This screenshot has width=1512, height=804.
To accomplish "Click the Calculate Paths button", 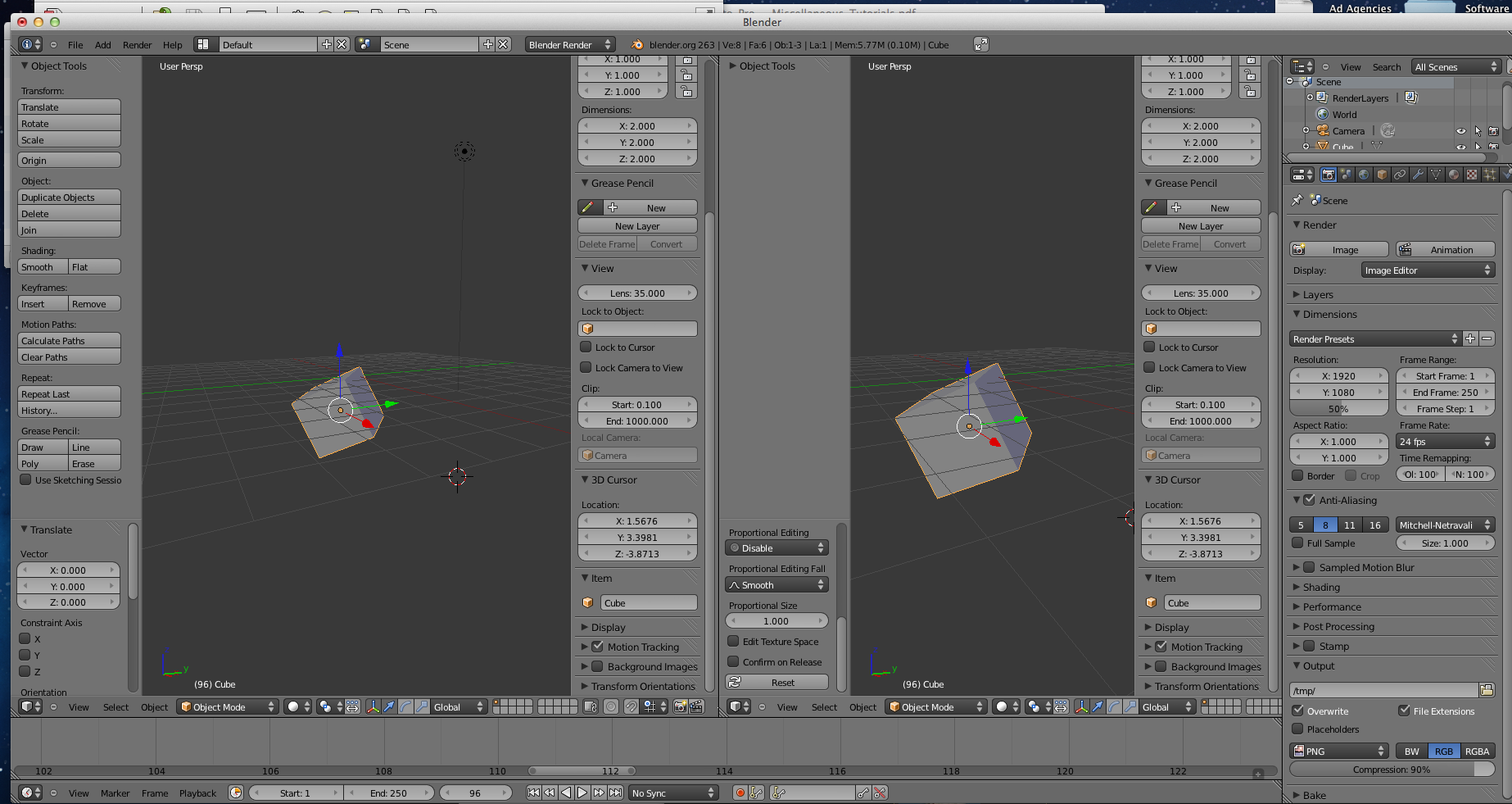I will [x=69, y=340].
